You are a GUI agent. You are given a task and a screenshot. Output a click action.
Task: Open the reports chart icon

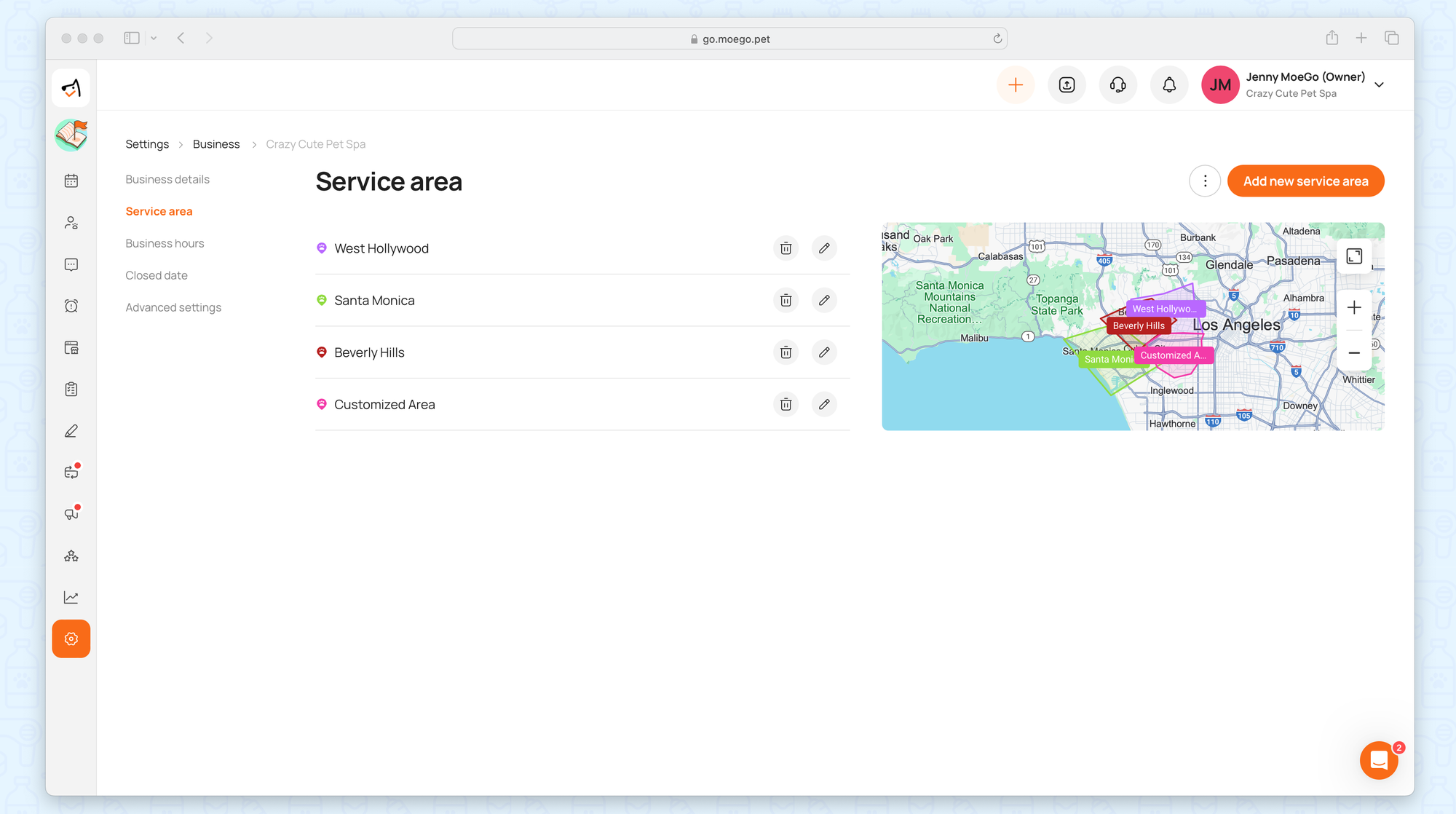click(71, 598)
